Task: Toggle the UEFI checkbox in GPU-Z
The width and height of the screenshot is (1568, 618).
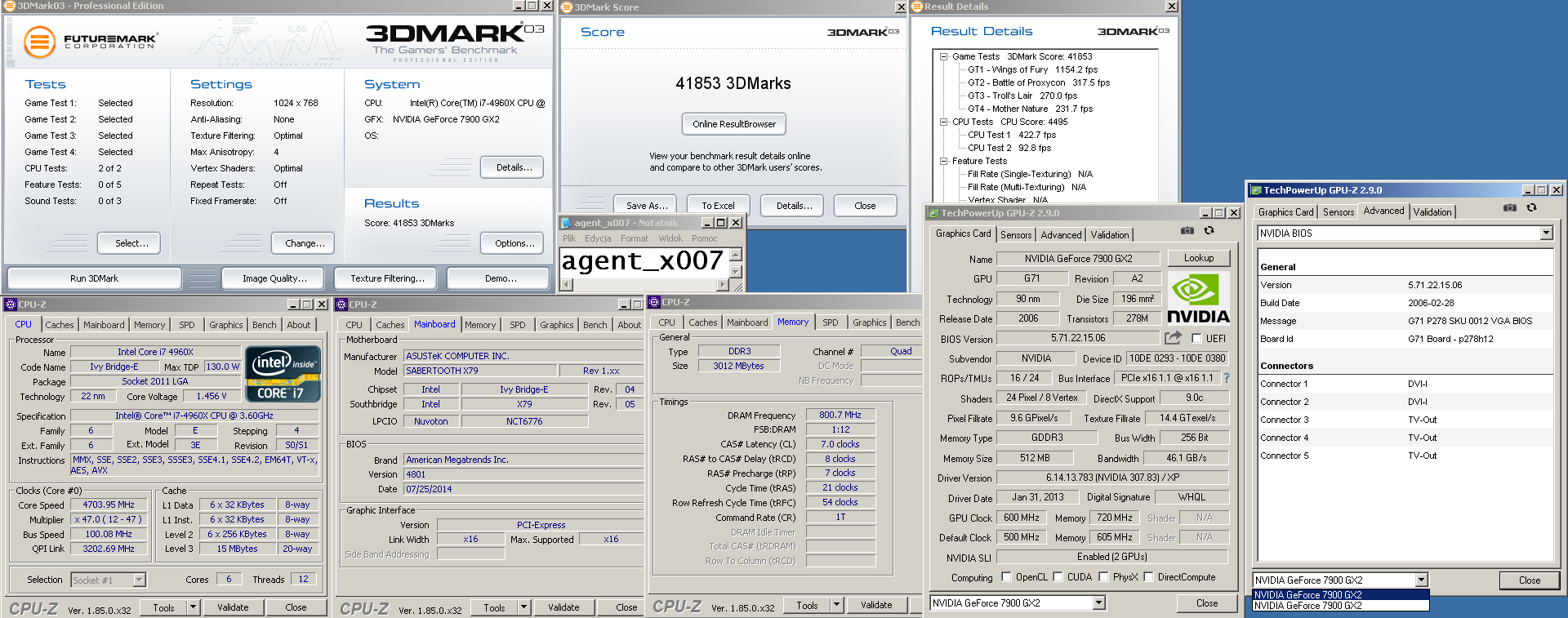Action: [x=1196, y=338]
